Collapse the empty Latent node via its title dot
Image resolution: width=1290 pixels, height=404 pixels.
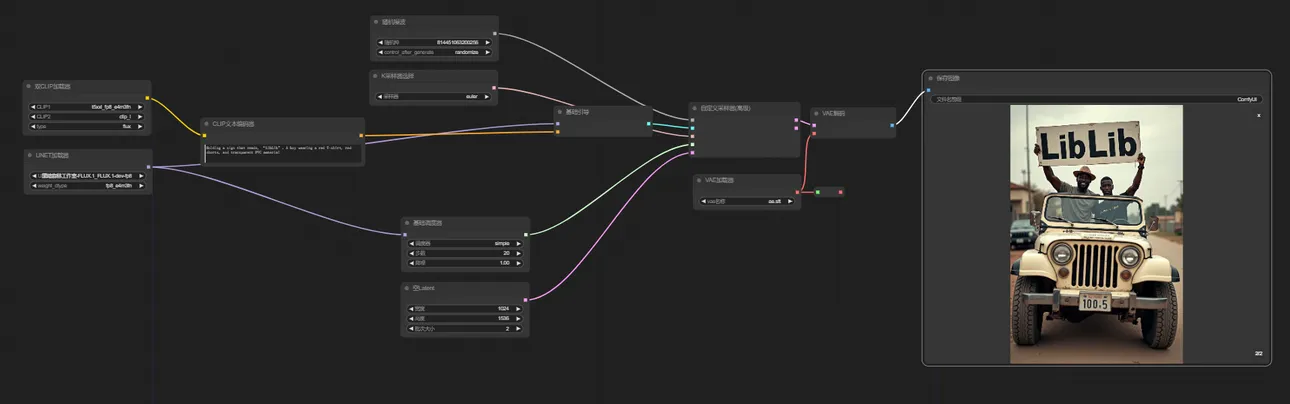(408, 288)
